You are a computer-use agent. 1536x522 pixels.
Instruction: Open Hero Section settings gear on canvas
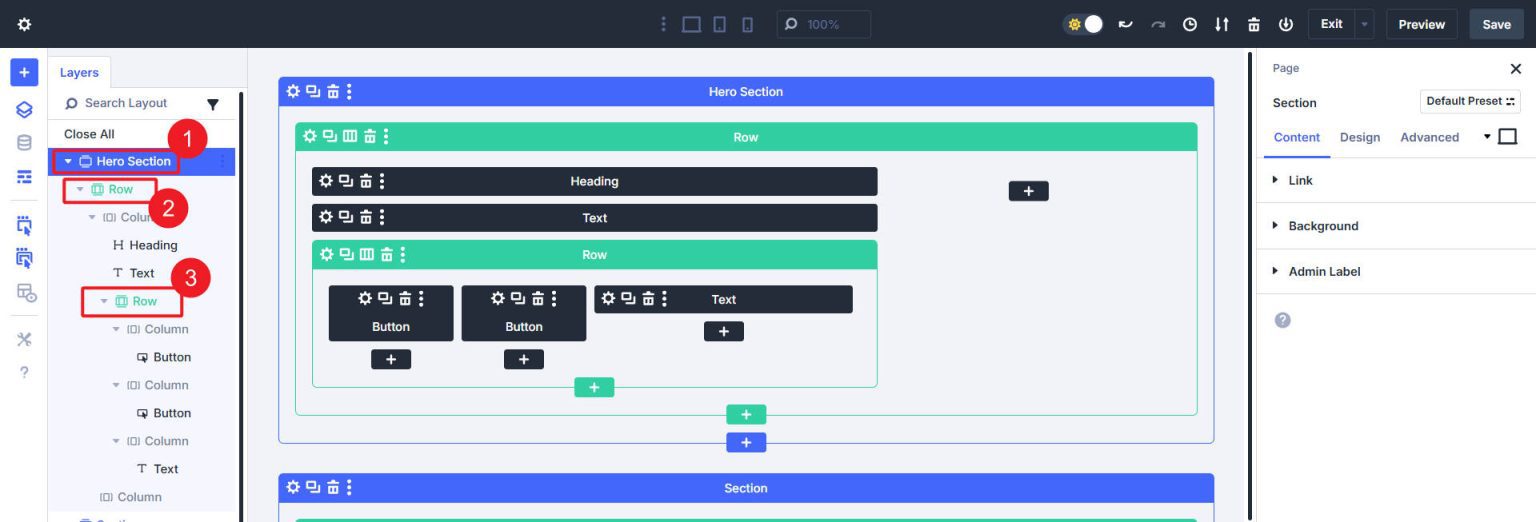293,91
